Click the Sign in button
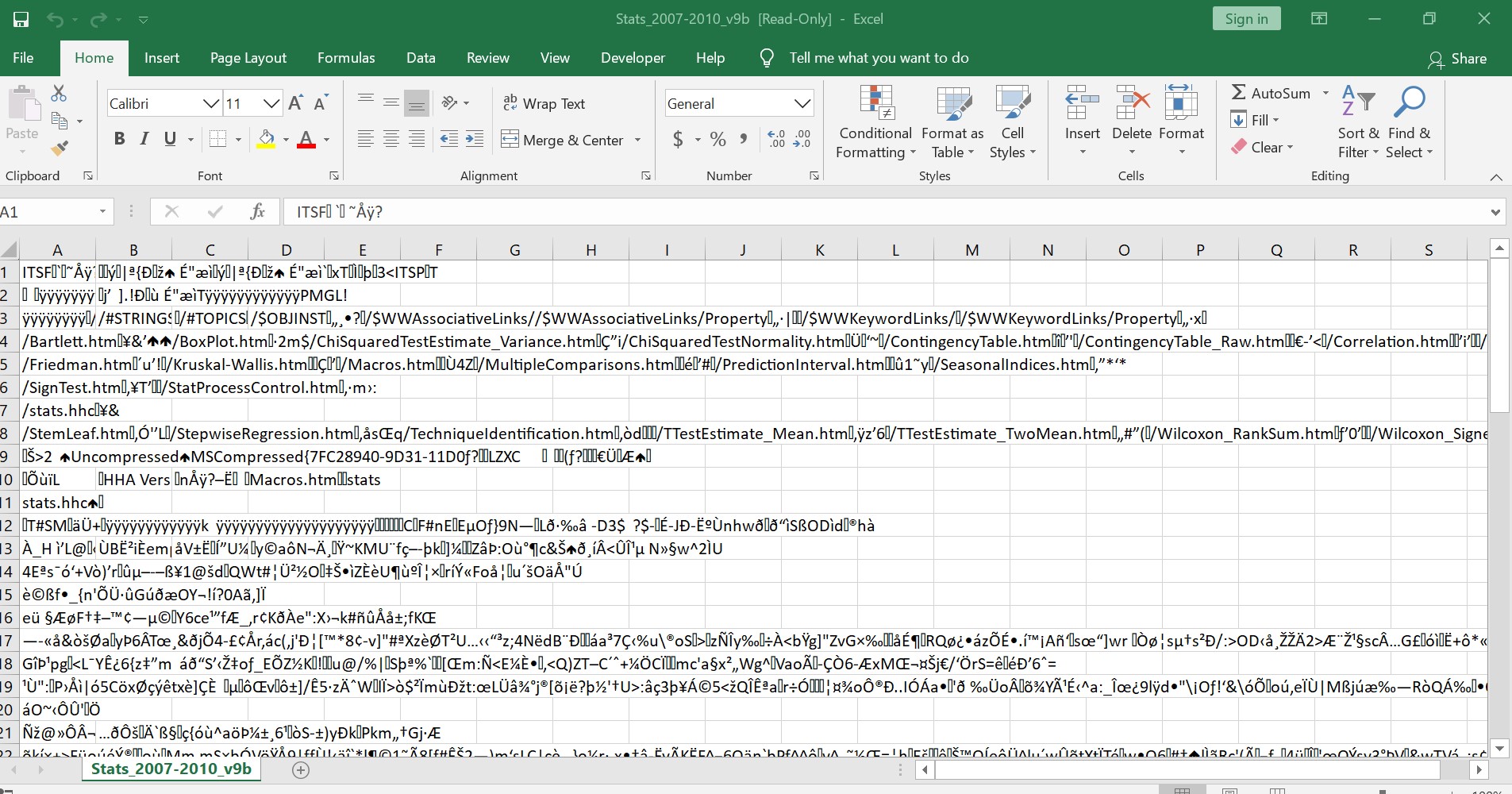The width and height of the screenshot is (1512, 794). pos(1246,19)
